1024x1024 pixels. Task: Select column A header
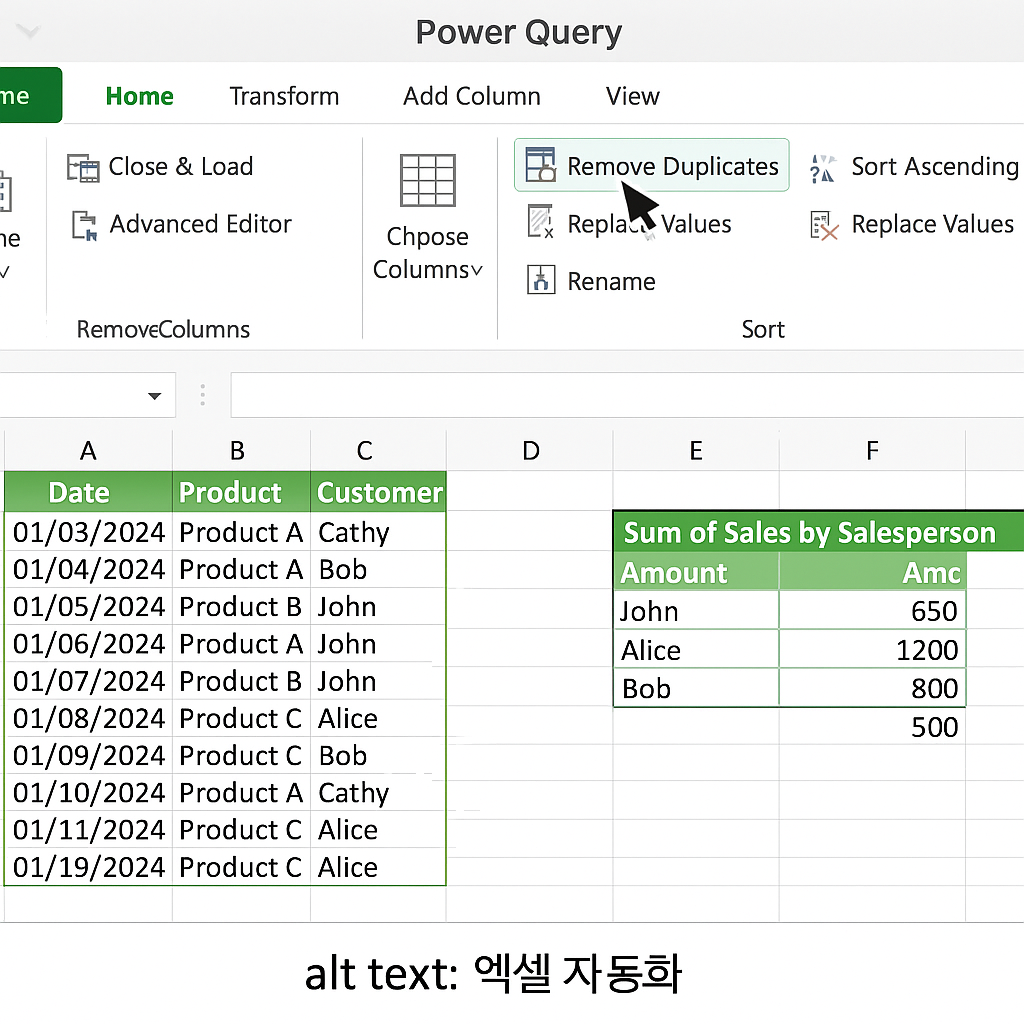[x=88, y=451]
